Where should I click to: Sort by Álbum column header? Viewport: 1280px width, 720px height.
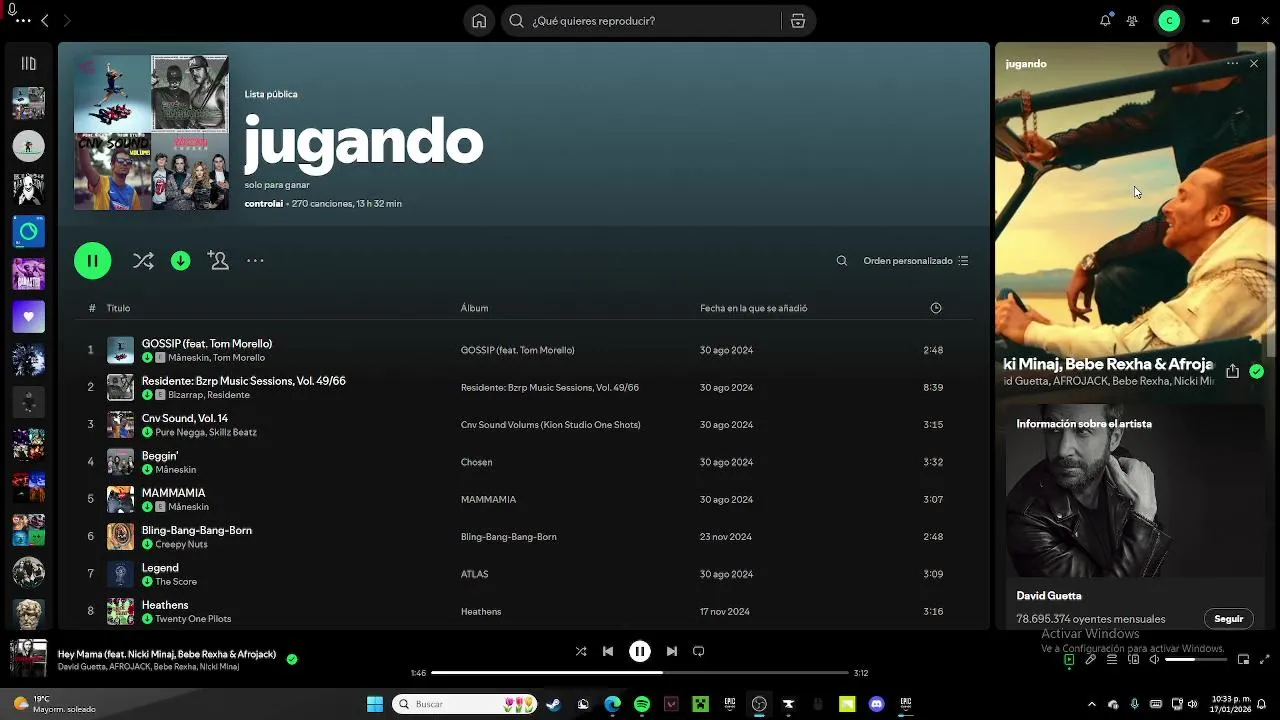(474, 308)
